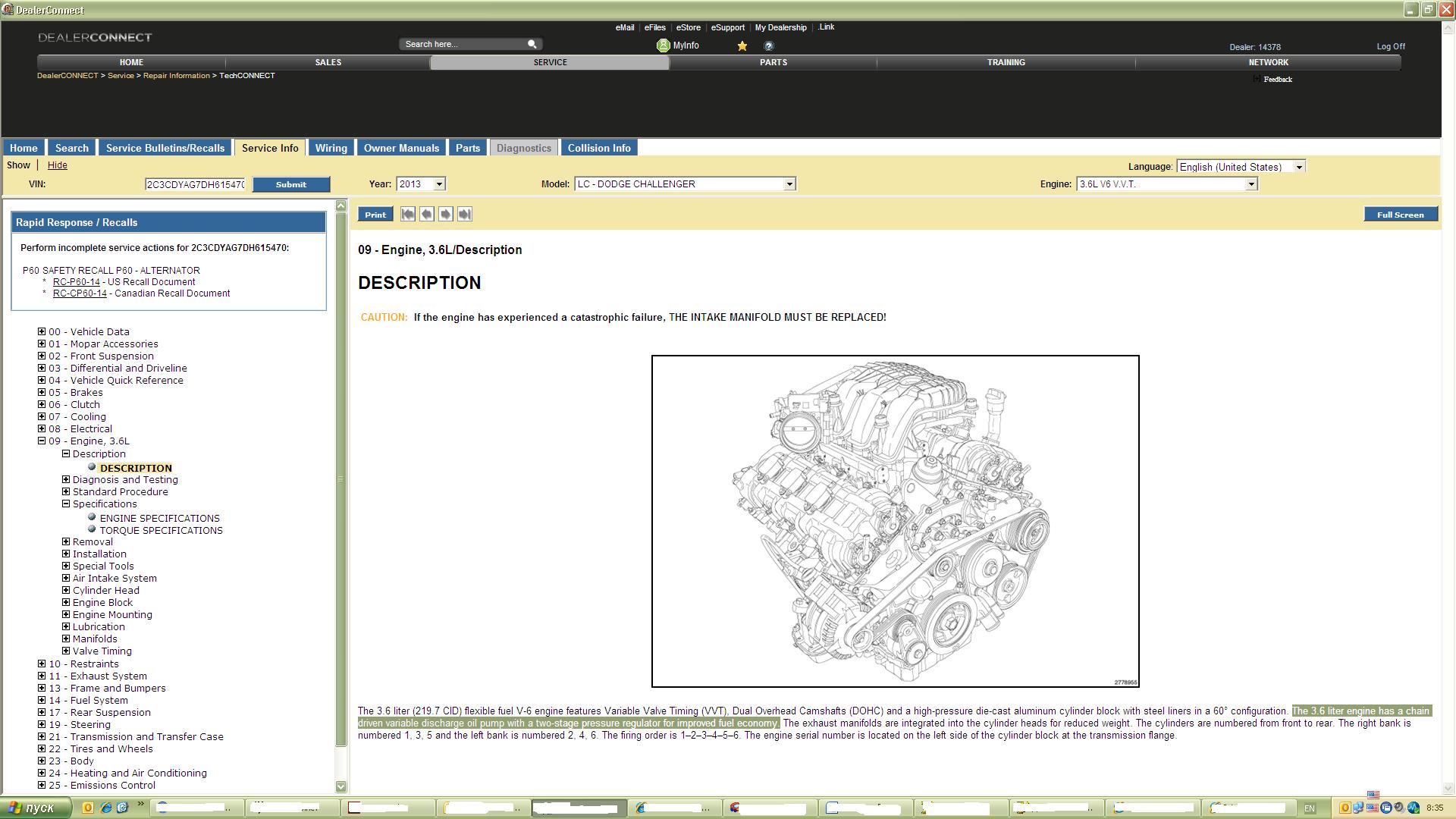Open RC-CP60-14 Canadian Recall Document

click(80, 293)
